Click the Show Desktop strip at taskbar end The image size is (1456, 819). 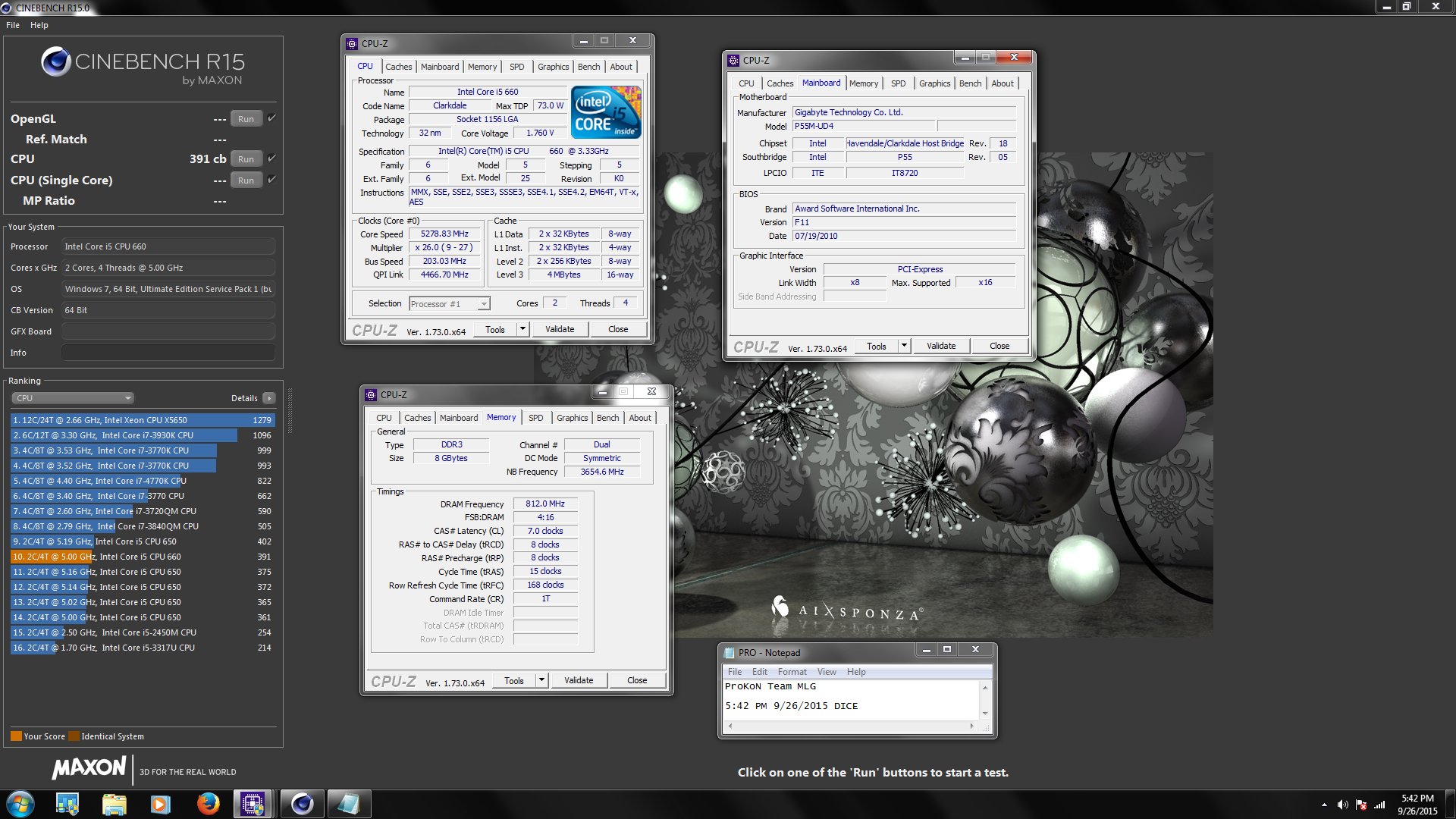pos(1450,805)
